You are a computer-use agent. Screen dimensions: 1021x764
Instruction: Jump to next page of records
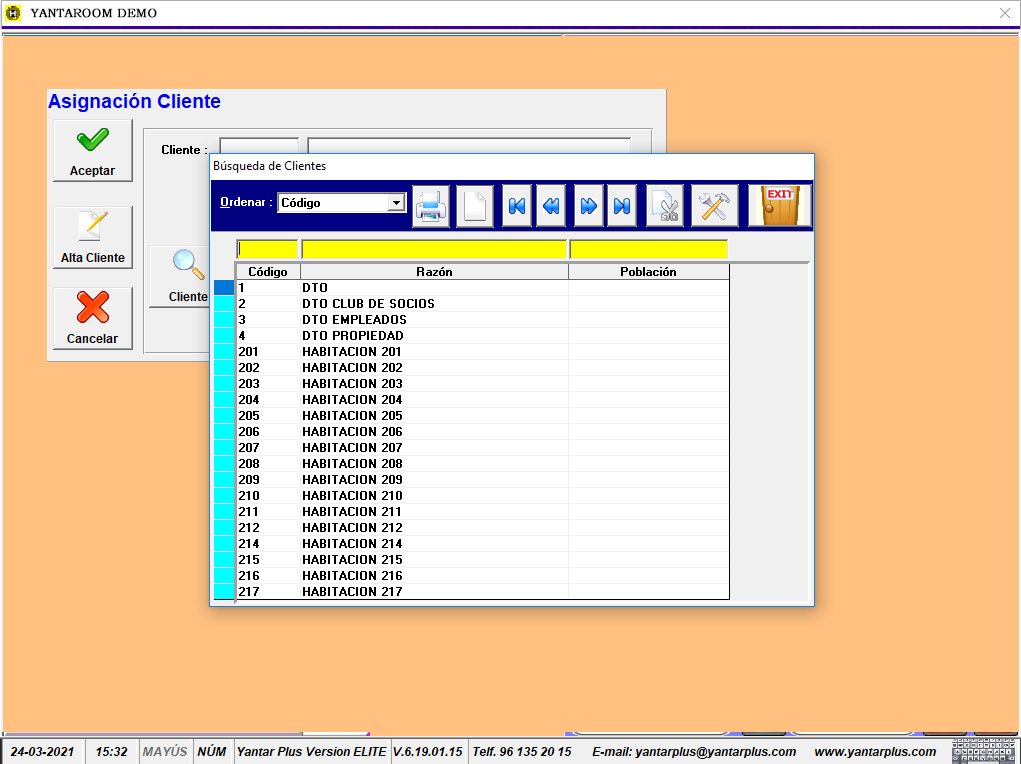pyautogui.click(x=588, y=206)
